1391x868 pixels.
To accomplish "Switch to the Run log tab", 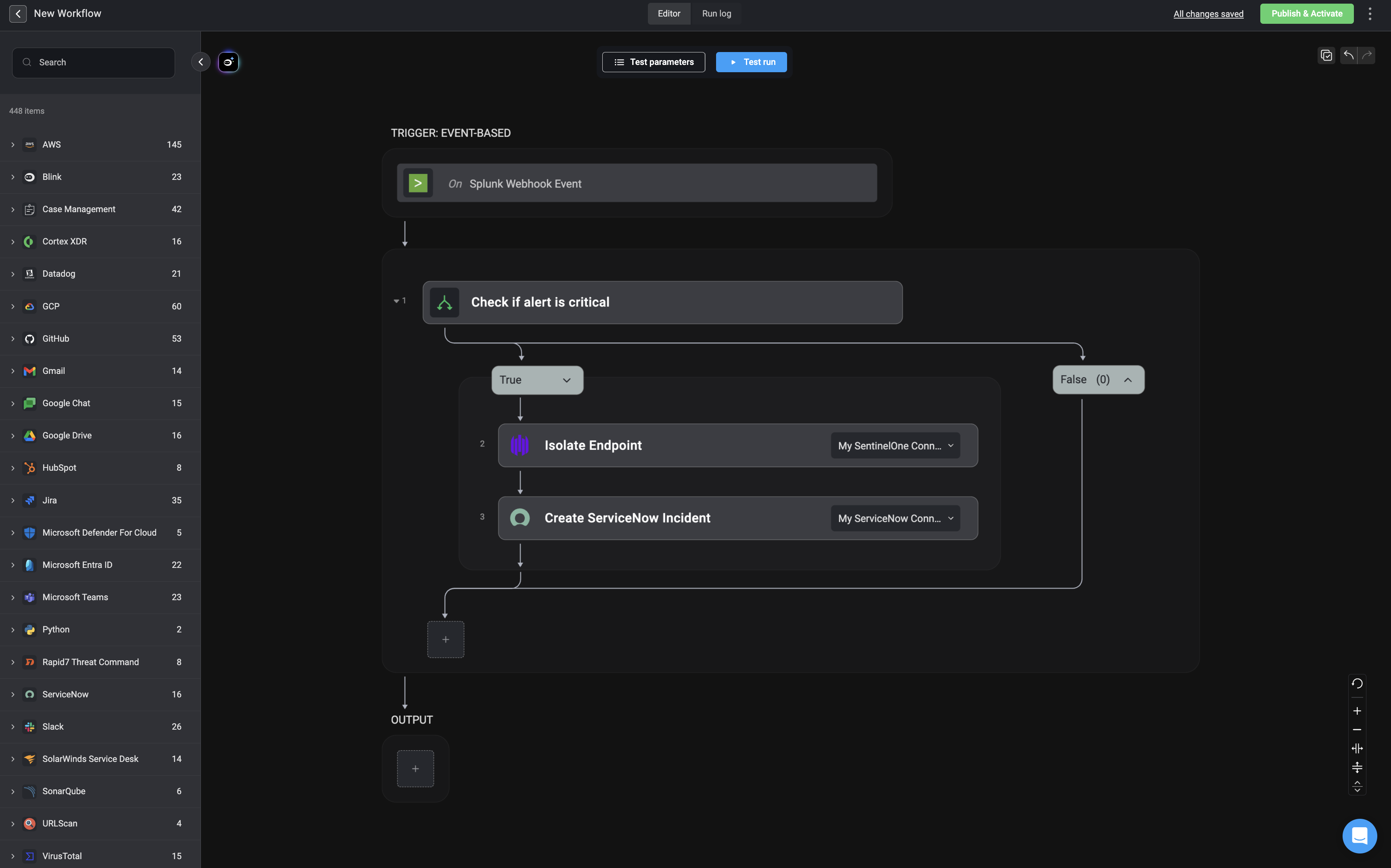I will 716,14.
